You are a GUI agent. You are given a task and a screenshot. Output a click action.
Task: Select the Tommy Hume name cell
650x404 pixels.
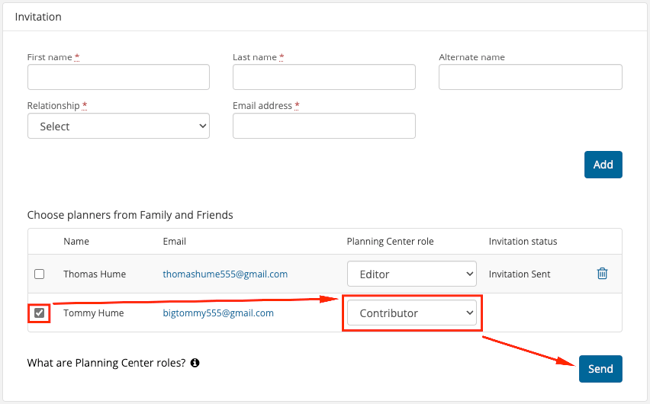click(x=94, y=313)
